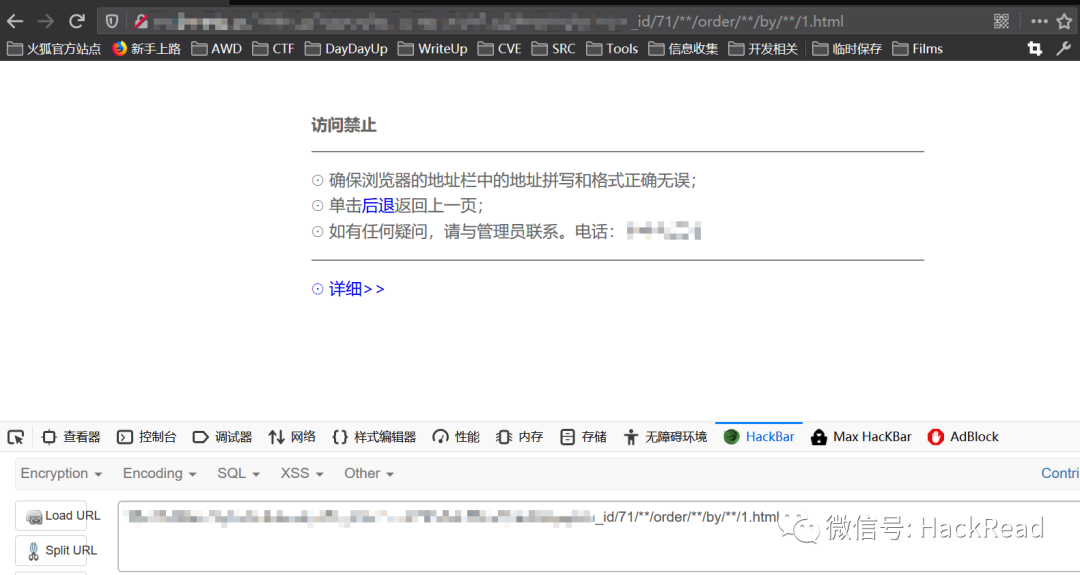1080x575 pixels.
Task: Focus the HackBar URL text area
Action: (598, 536)
